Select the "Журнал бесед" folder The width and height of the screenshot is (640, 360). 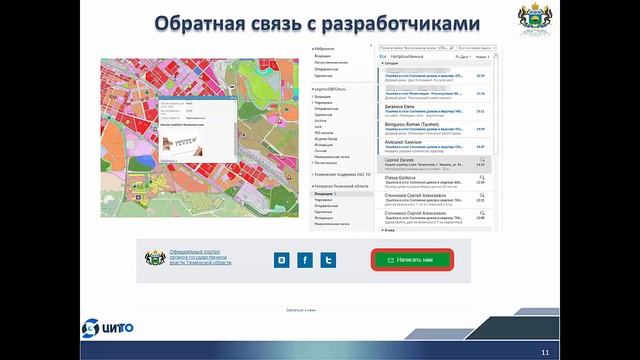pos(326,139)
